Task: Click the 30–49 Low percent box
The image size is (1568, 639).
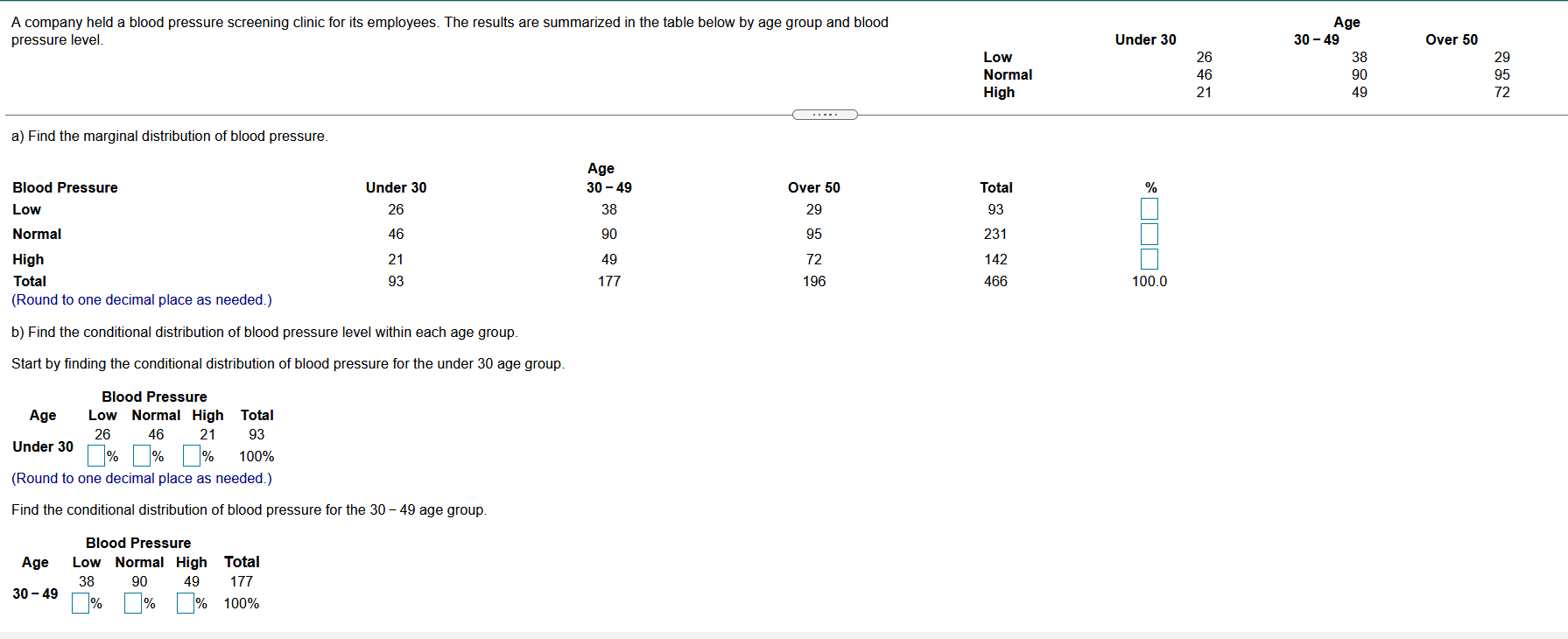Action: tap(81, 603)
